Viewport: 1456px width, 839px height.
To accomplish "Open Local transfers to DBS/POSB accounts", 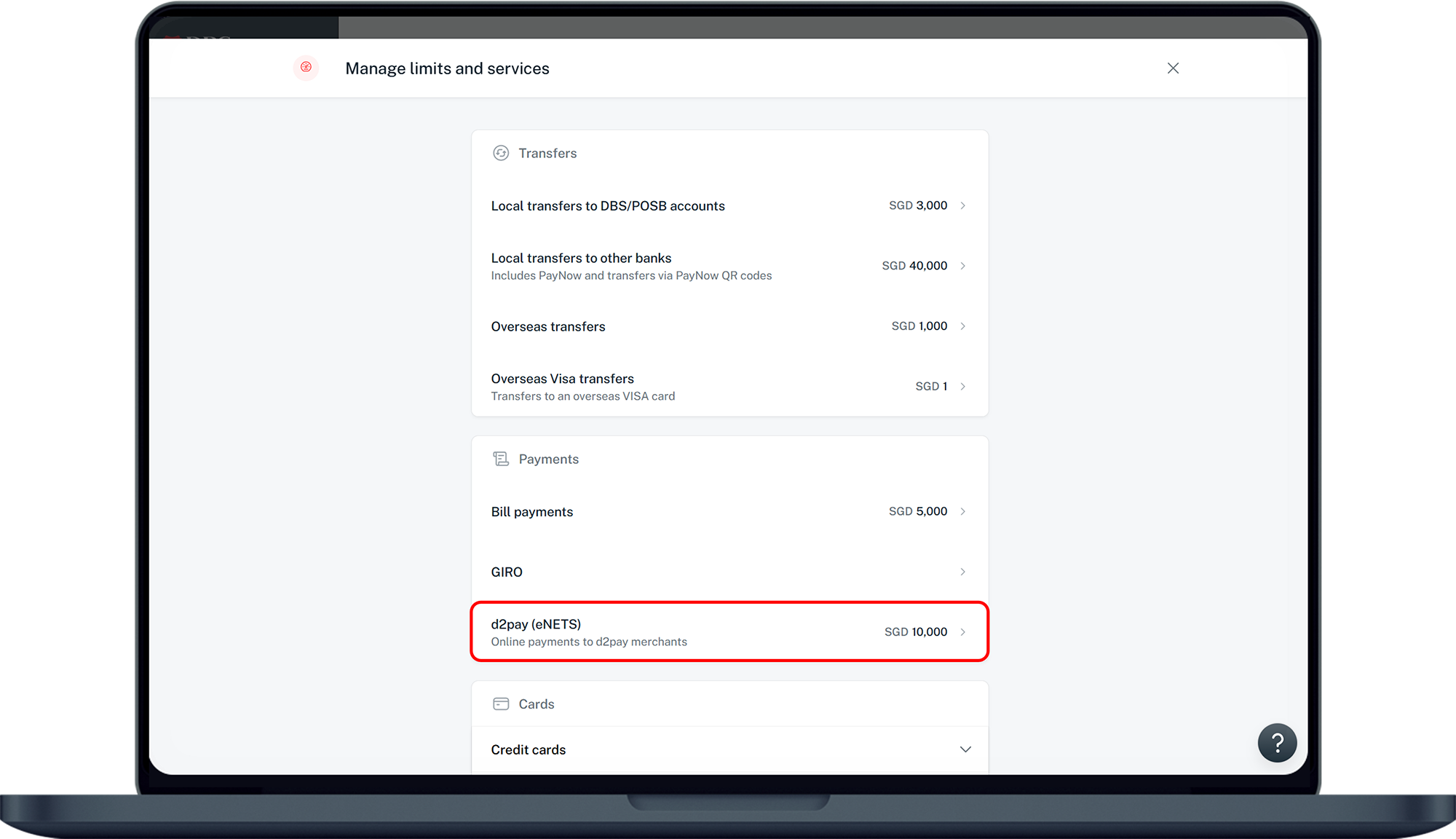I will pyautogui.click(x=608, y=206).
